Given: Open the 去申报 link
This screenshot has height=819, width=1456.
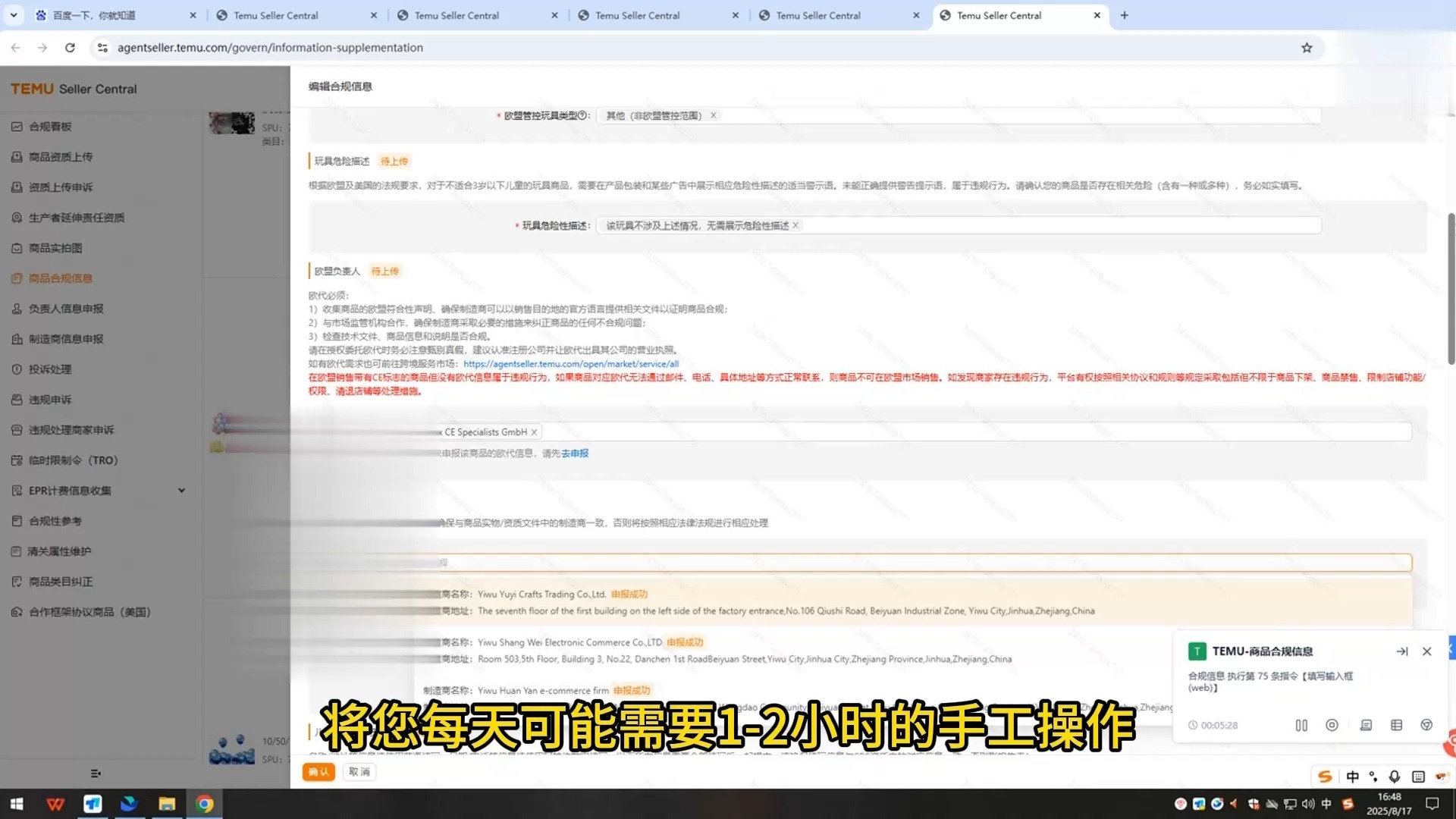Looking at the screenshot, I should coord(574,453).
